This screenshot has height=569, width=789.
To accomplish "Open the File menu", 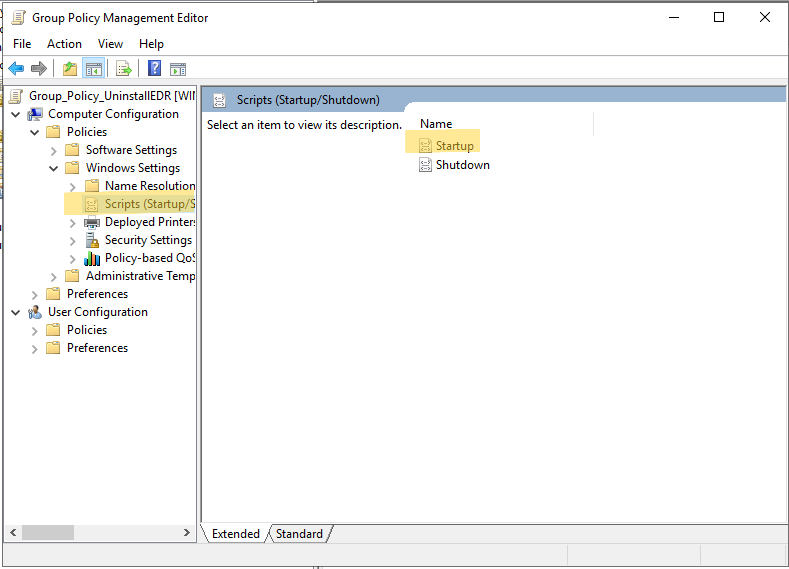I will (22, 44).
